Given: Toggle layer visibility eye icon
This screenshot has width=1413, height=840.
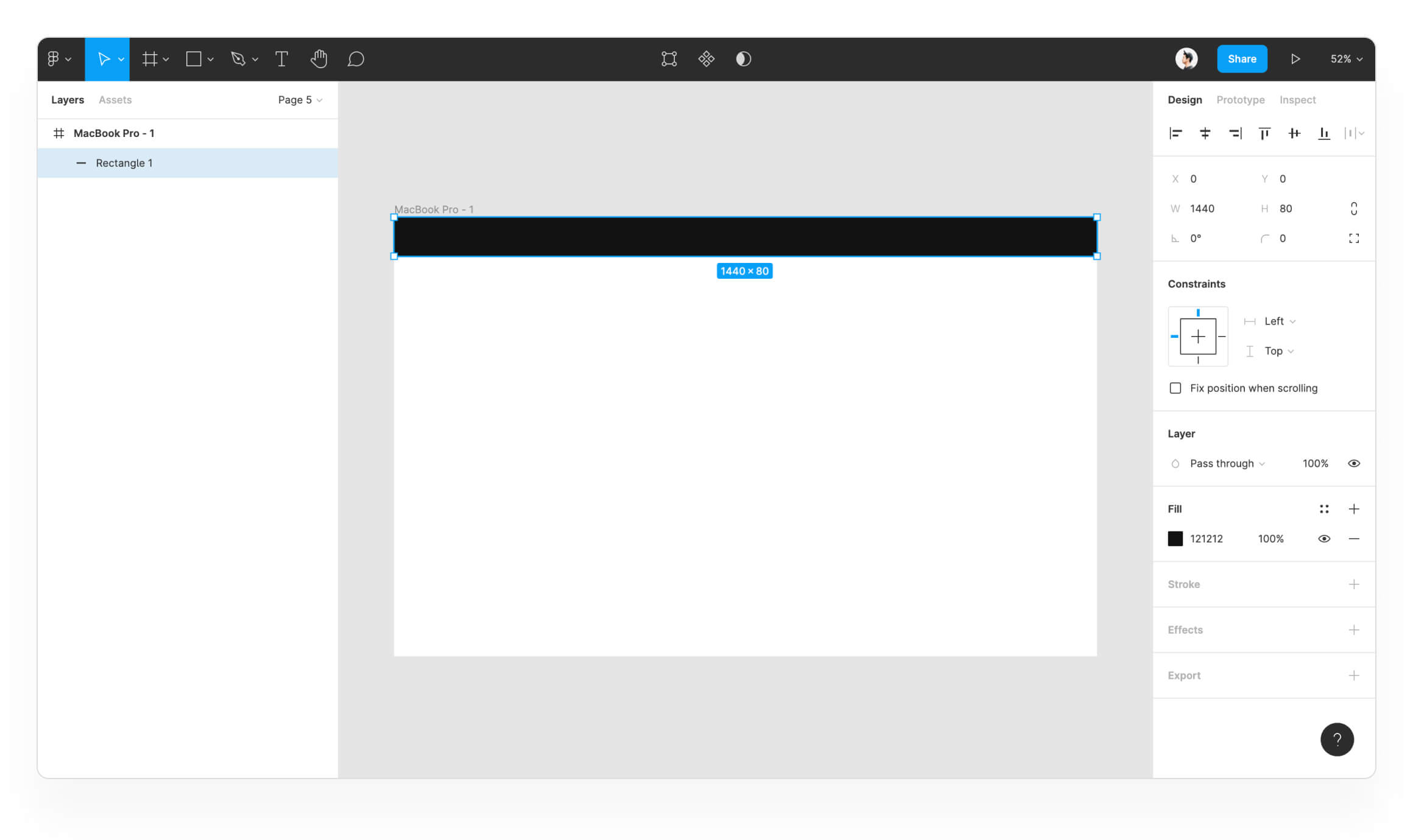Looking at the screenshot, I should 1353,464.
